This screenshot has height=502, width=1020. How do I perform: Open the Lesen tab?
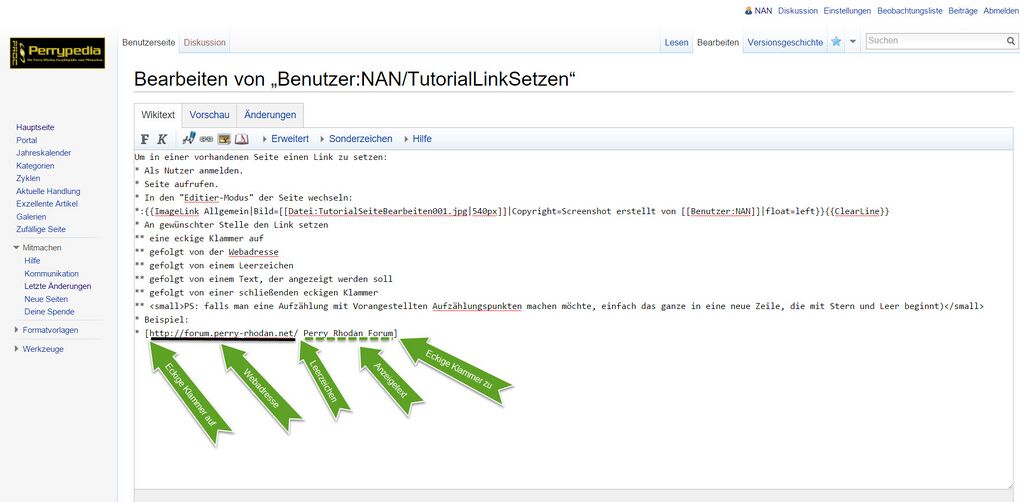click(677, 42)
